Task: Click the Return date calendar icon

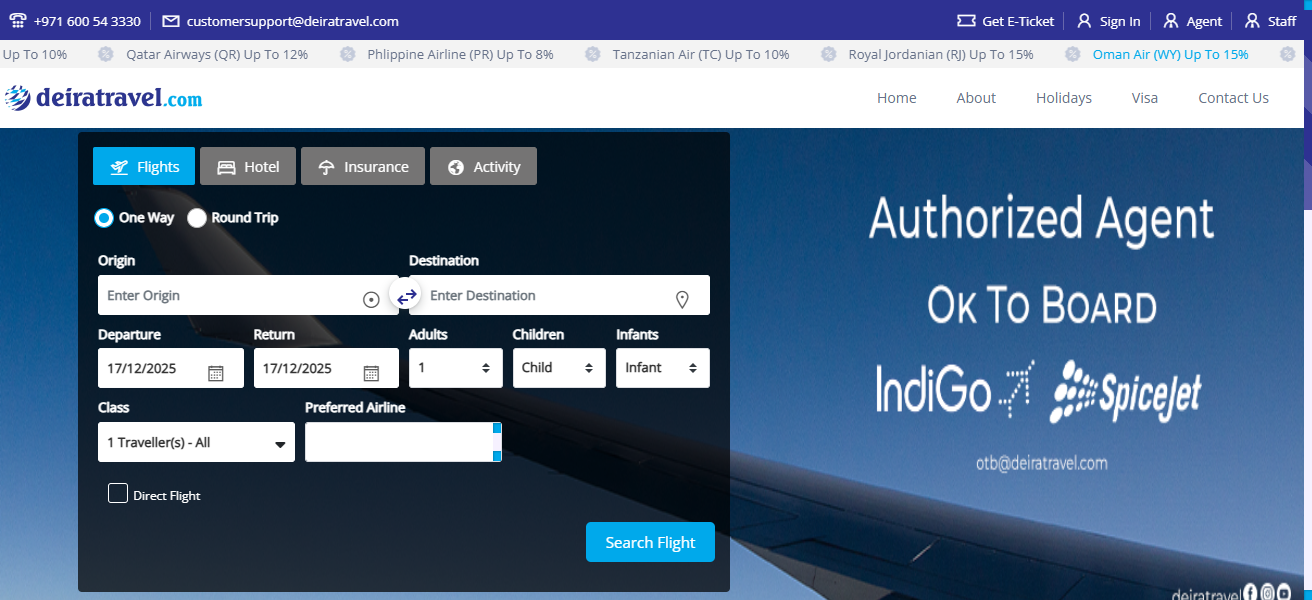Action: (x=371, y=373)
